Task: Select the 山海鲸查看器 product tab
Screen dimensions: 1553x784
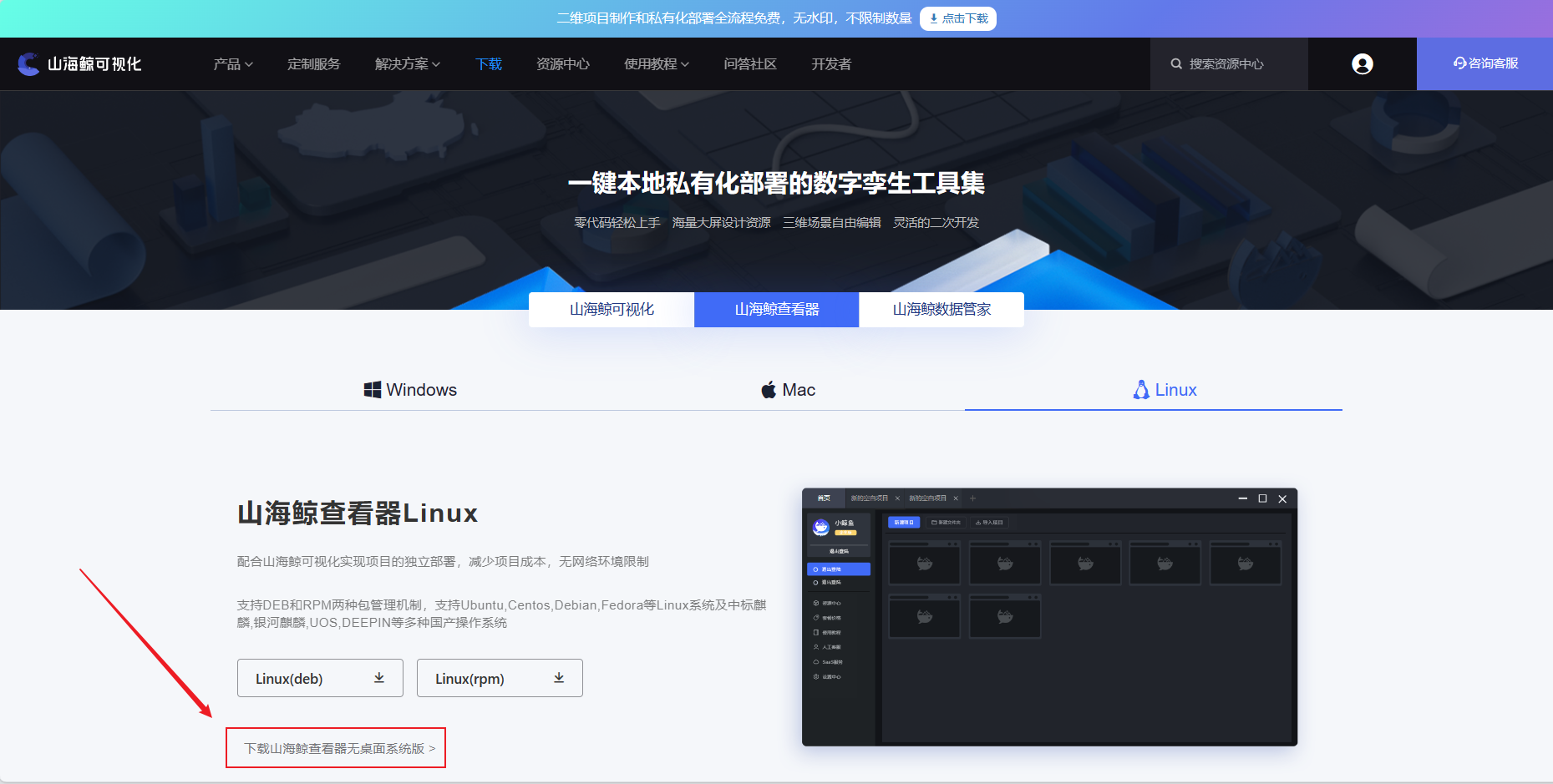Action: pyautogui.click(x=777, y=310)
